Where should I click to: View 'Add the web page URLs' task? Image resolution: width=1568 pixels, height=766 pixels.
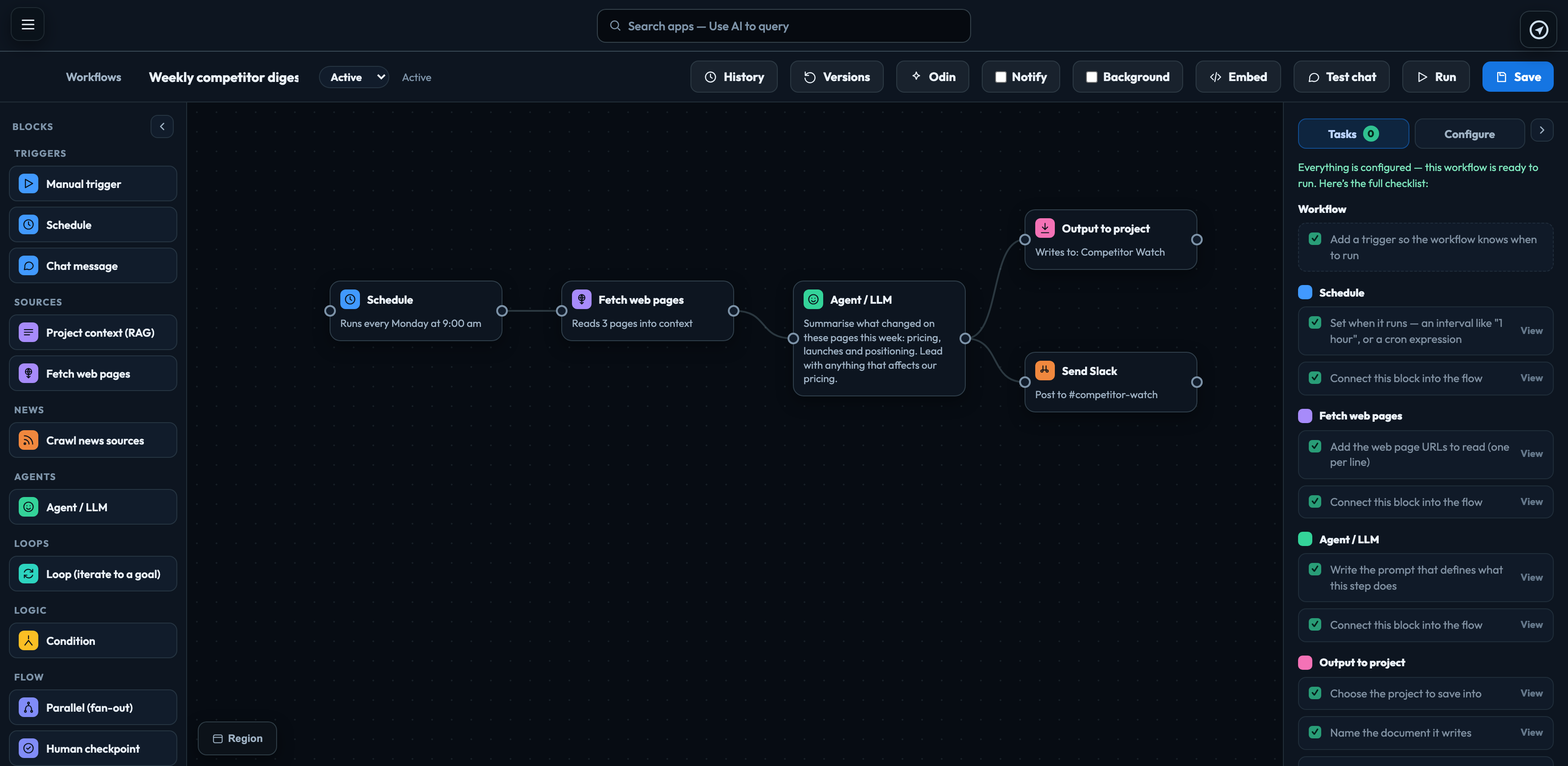1531,454
